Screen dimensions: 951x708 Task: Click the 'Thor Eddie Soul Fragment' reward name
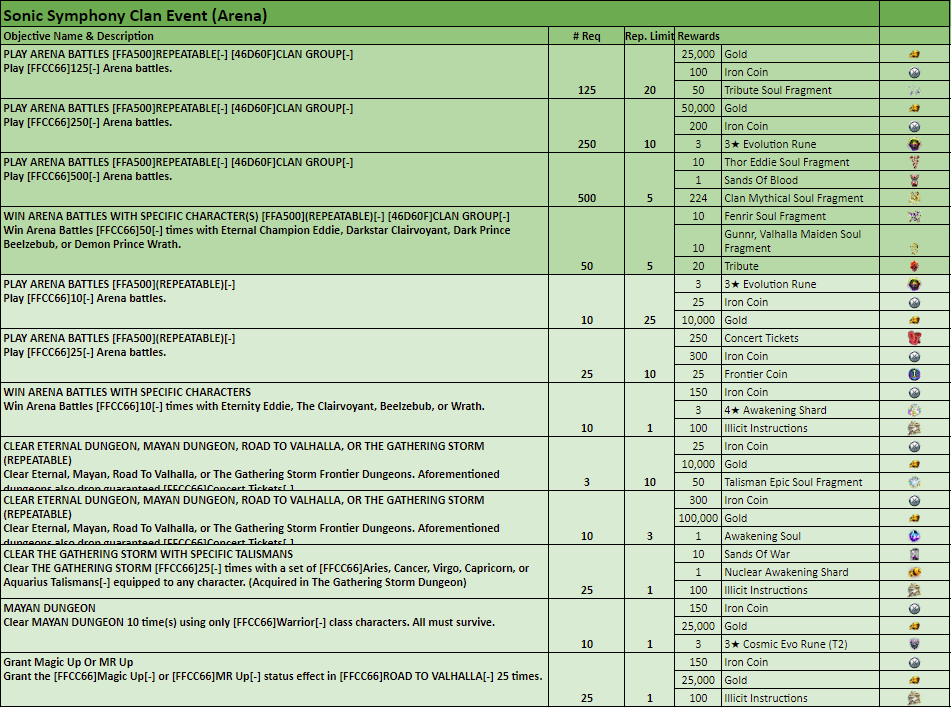click(x=786, y=162)
